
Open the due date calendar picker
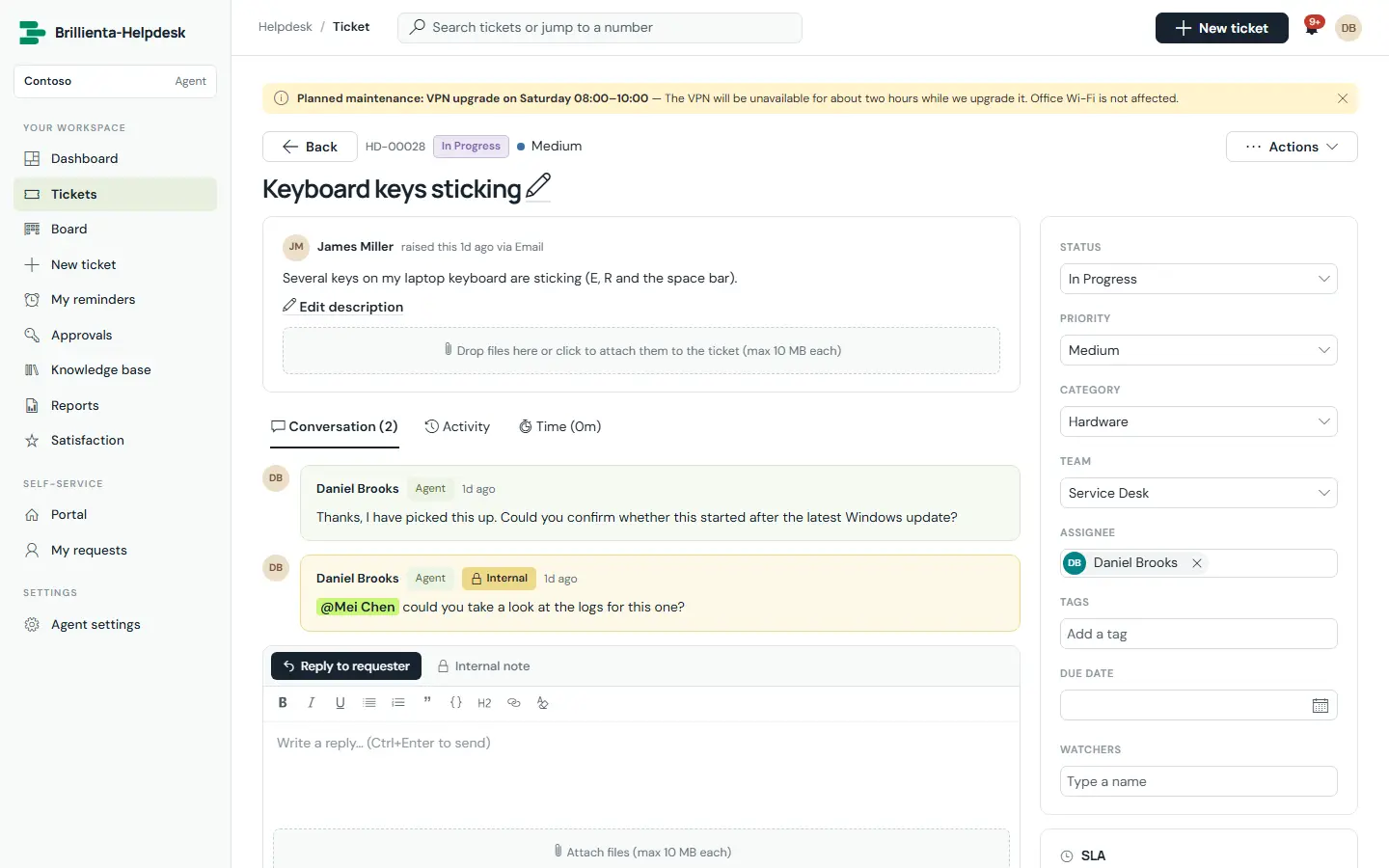pyautogui.click(x=1321, y=706)
